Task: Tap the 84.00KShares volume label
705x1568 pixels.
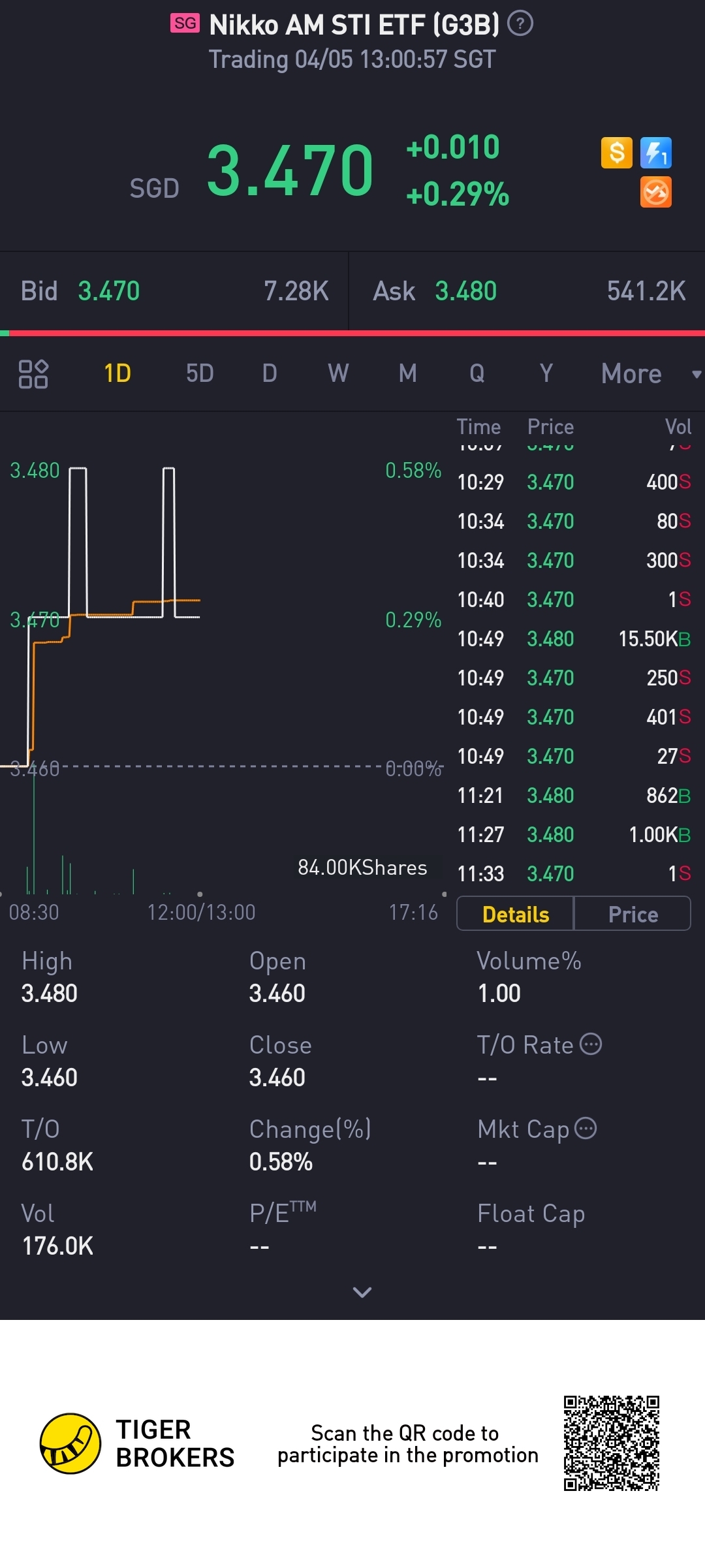Action: click(x=362, y=868)
